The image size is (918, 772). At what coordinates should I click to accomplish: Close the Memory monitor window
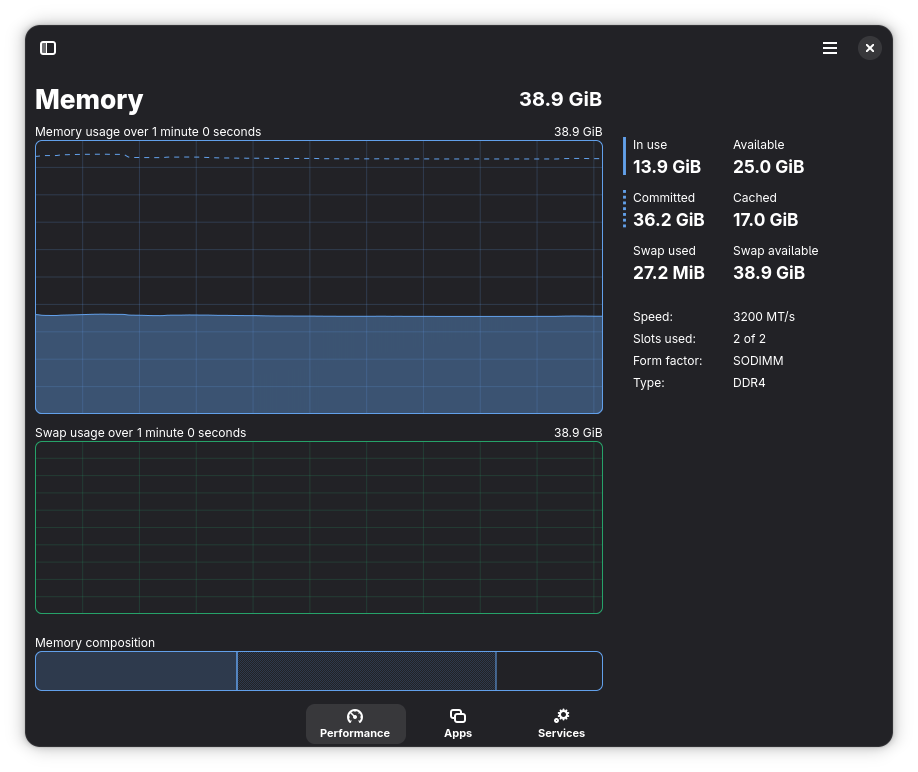[870, 48]
